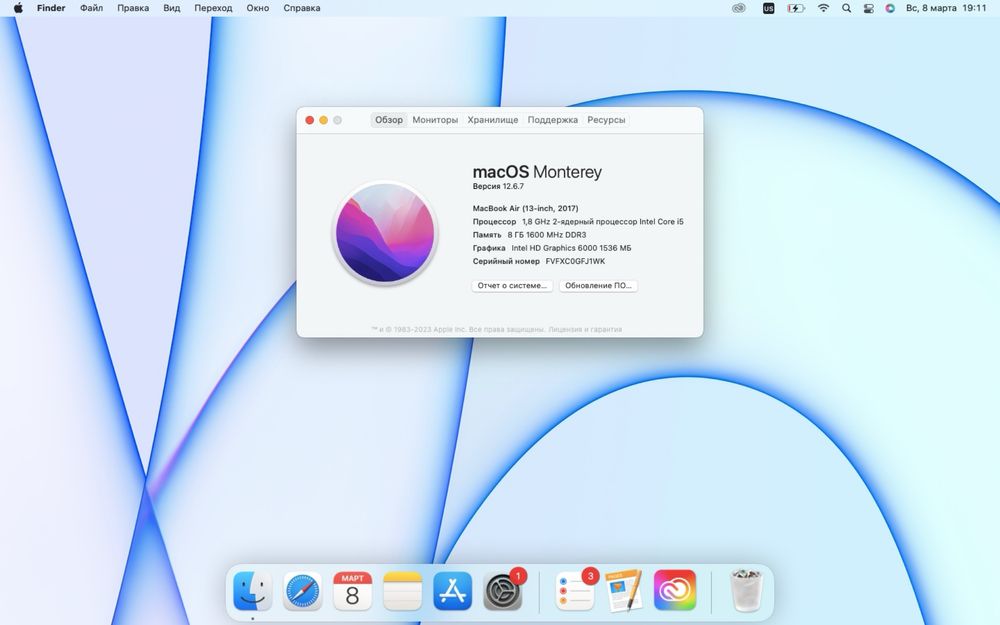The width and height of the screenshot is (1000, 625).
Task: Click the Intel Core i5 processor line
Action: tap(578, 221)
